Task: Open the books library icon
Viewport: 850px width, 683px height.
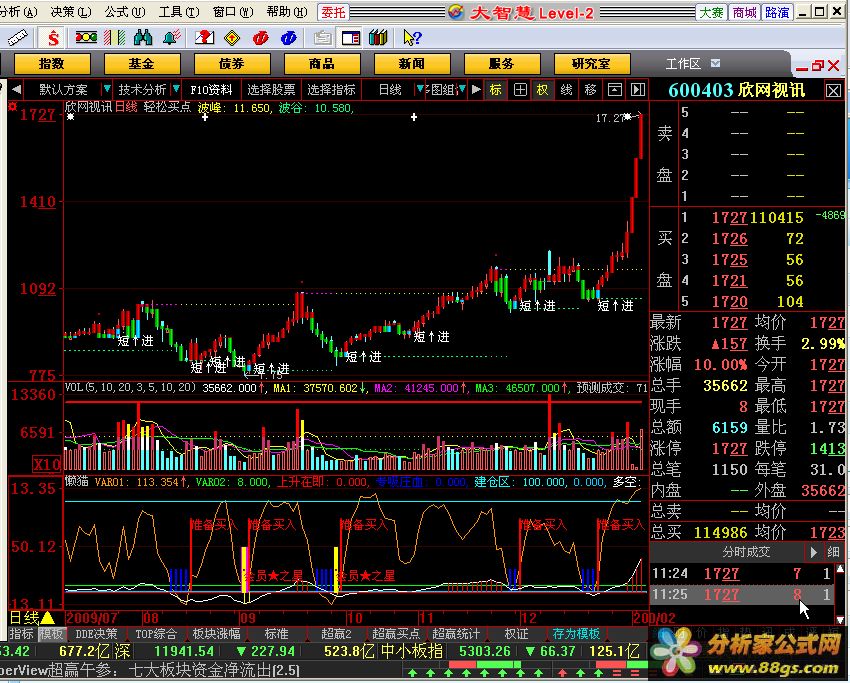Action: (x=378, y=37)
